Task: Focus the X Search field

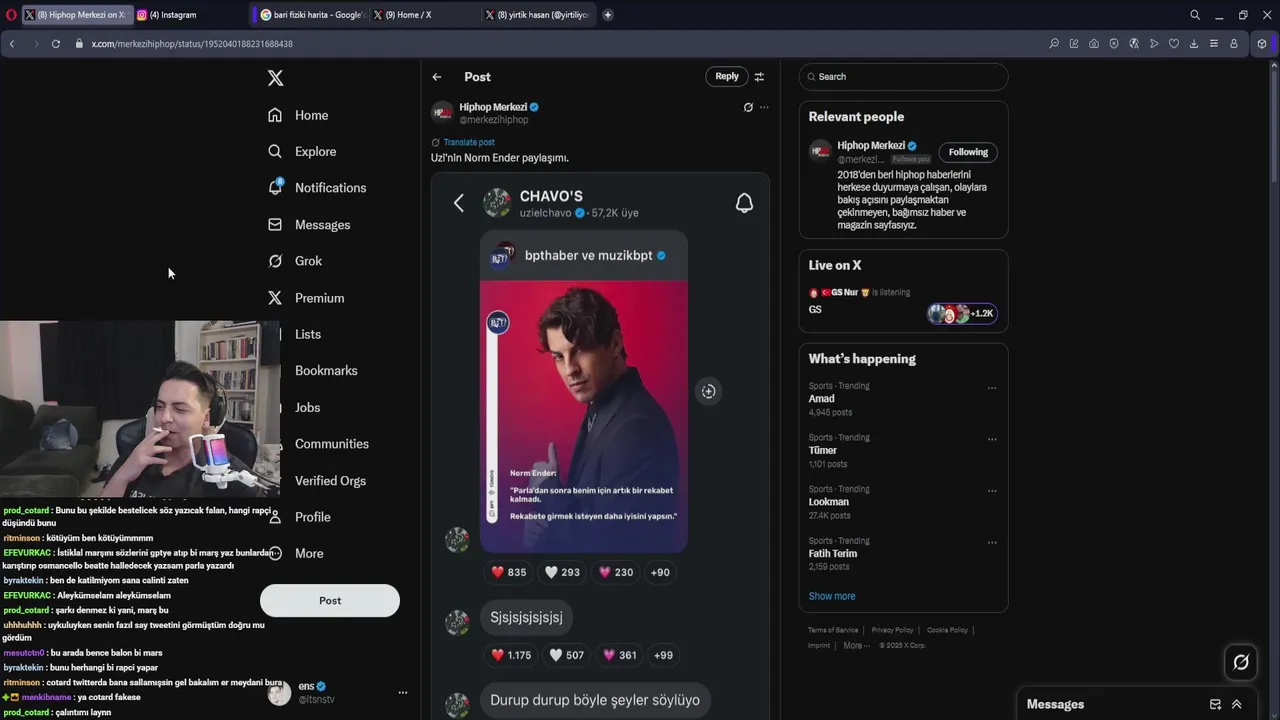Action: [x=903, y=77]
